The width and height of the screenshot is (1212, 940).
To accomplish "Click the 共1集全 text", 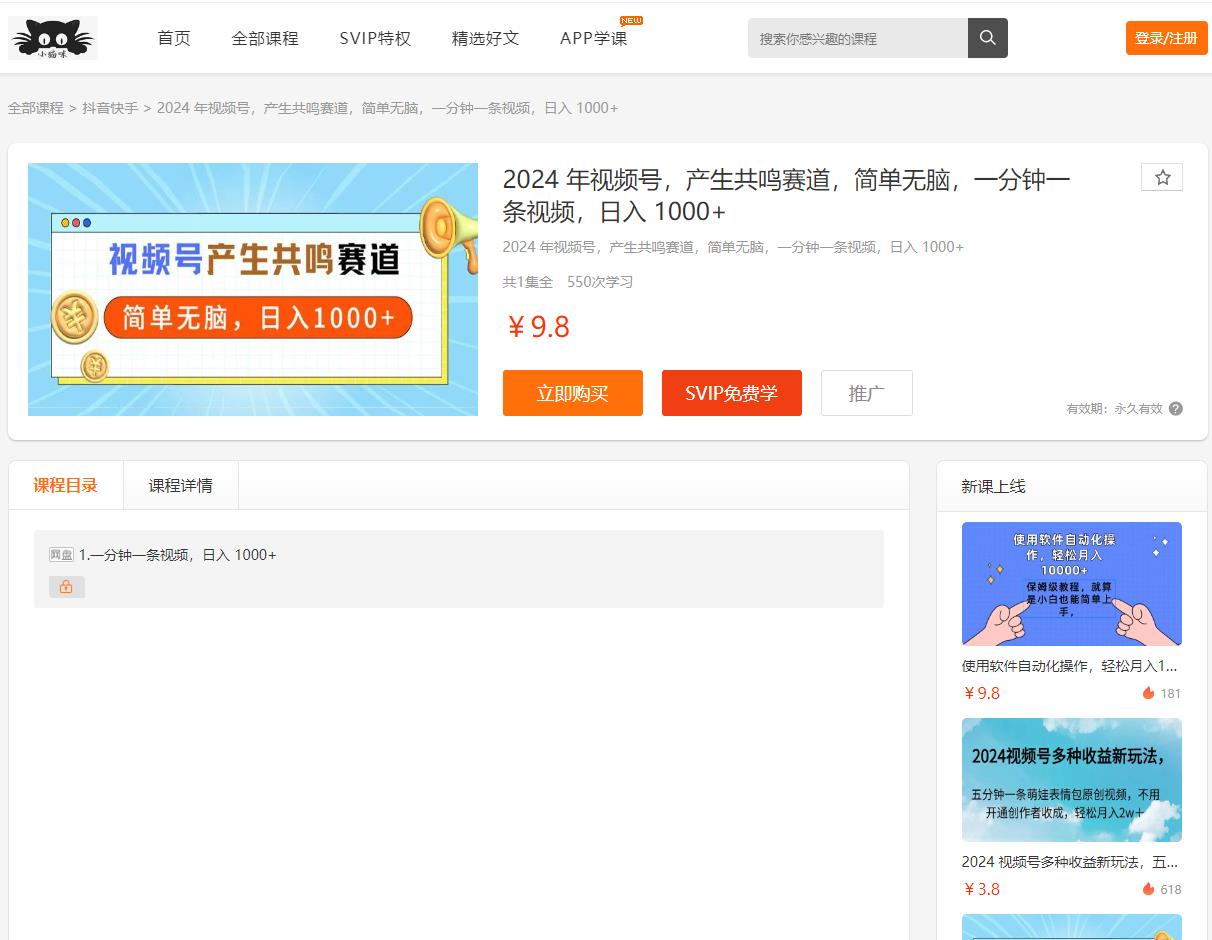I will point(528,282).
